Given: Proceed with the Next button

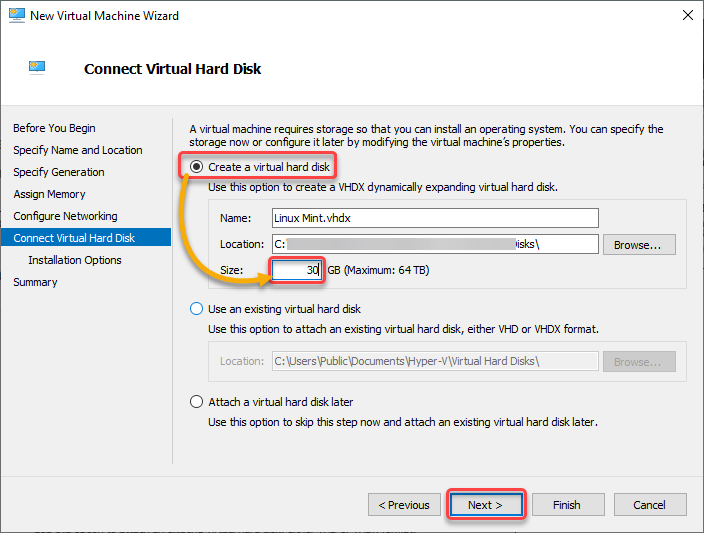Looking at the screenshot, I should 486,505.
